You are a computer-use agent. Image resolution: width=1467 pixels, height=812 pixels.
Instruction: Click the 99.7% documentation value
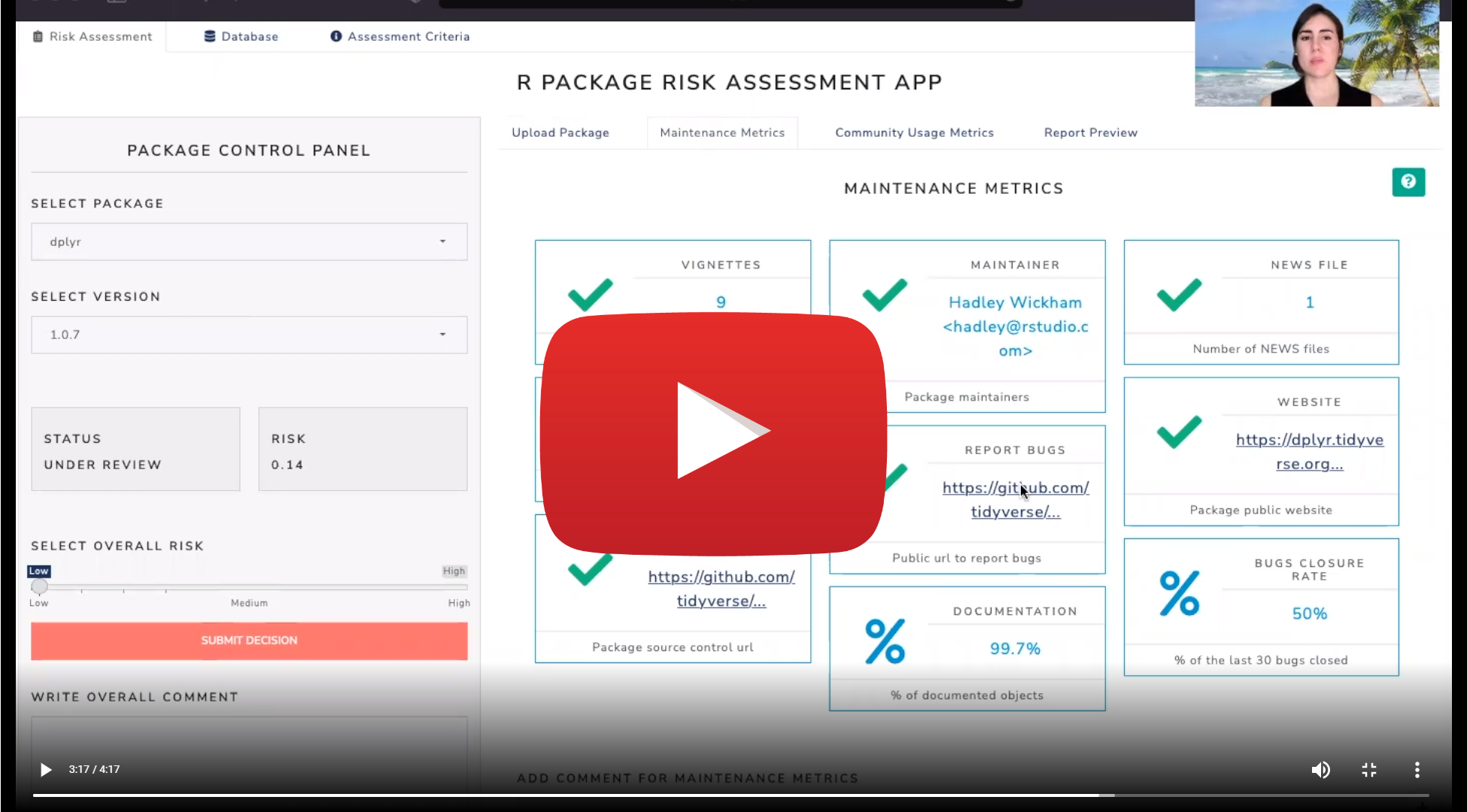(1015, 649)
